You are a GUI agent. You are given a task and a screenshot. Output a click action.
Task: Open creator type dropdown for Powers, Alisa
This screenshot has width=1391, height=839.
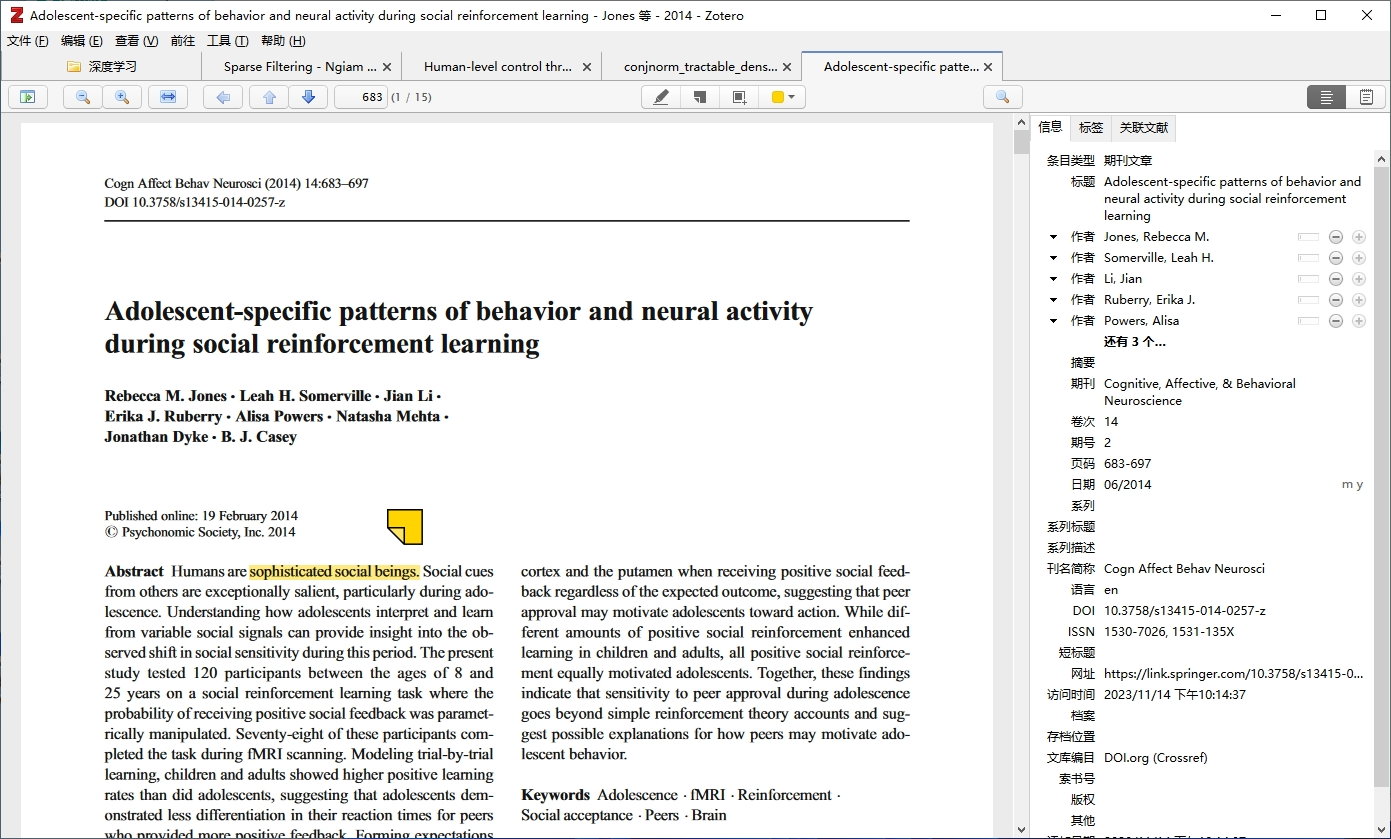pos(1053,321)
